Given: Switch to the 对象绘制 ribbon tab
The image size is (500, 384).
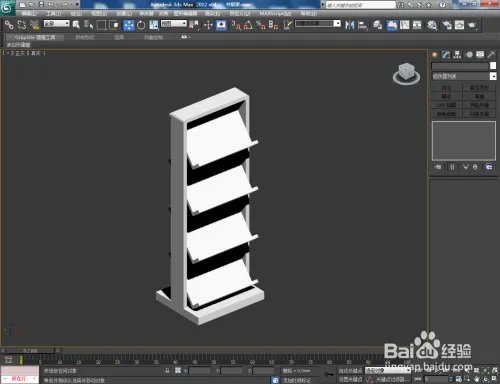Looking at the screenshot, I should [x=154, y=37].
